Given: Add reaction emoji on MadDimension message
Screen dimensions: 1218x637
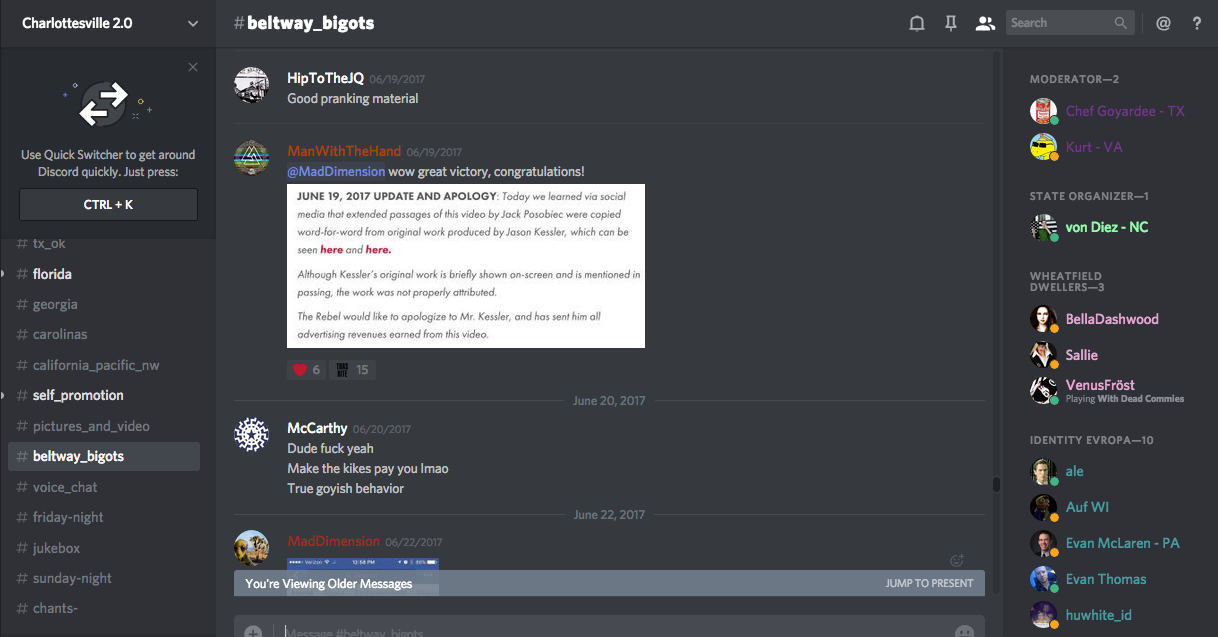Looking at the screenshot, I should [957, 561].
